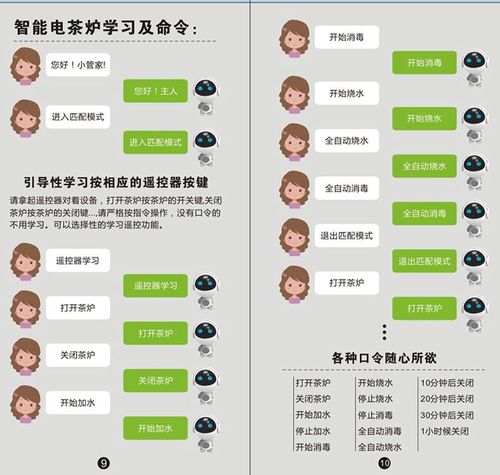The image size is (500, 475).
Task: Click '30分钟后关闭' in the command list
Action: pyautogui.click(x=447, y=415)
